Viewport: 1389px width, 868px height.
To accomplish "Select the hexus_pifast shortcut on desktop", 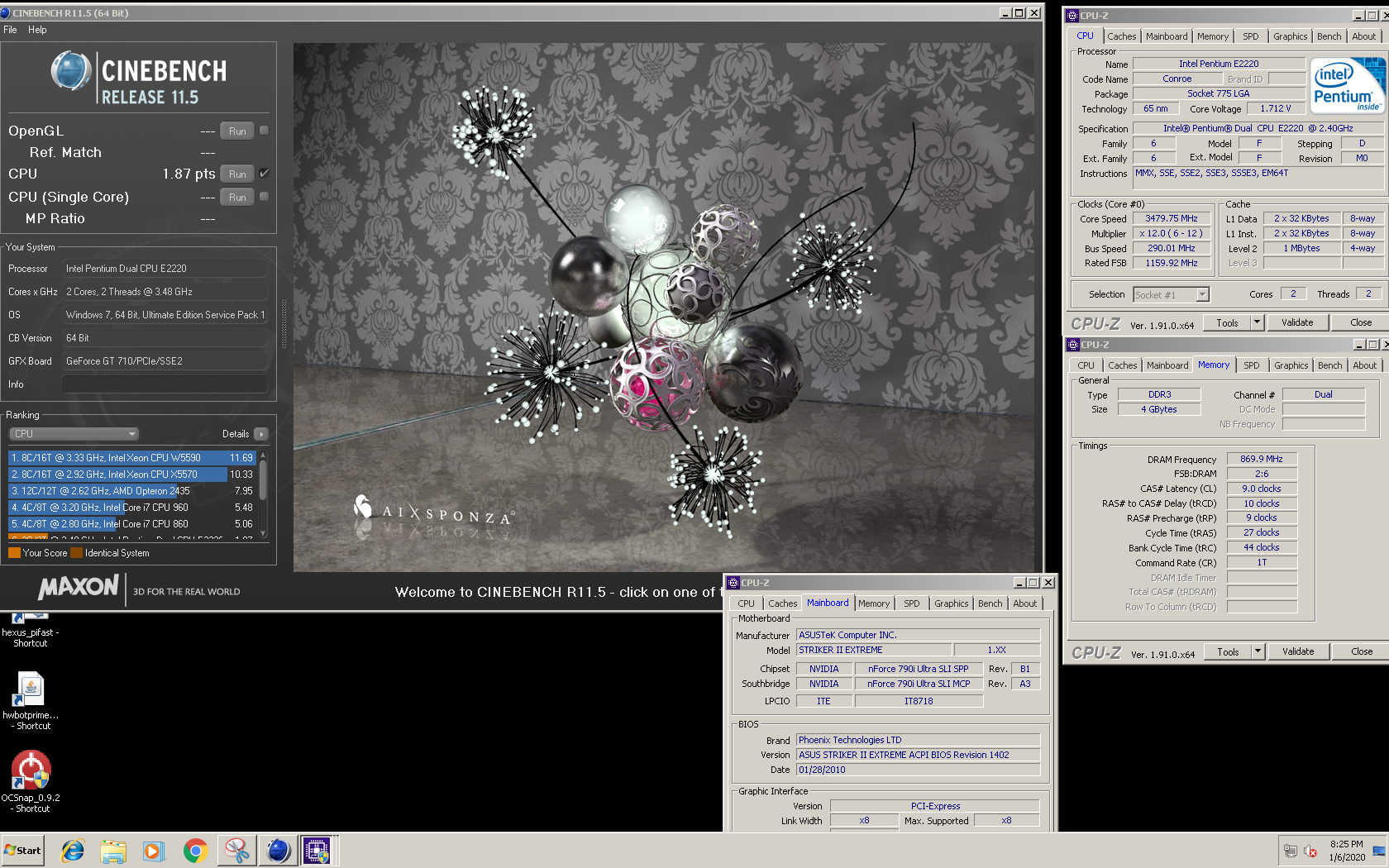I will coord(31,630).
